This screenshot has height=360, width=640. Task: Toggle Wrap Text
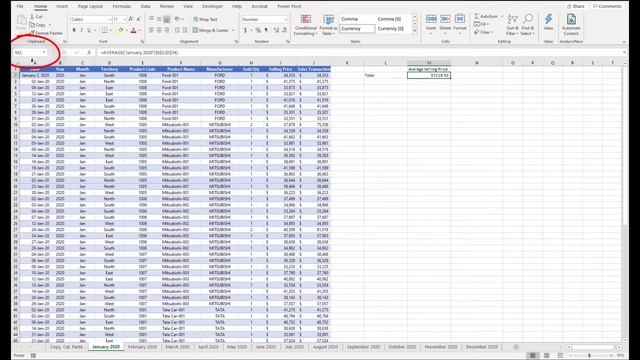pos(205,19)
